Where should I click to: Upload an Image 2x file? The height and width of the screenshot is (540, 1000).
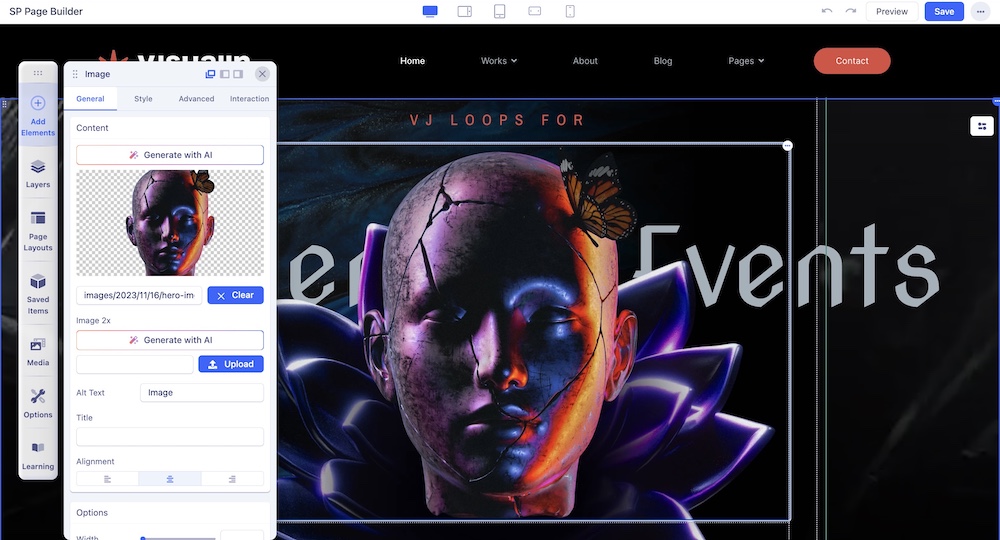pos(231,364)
